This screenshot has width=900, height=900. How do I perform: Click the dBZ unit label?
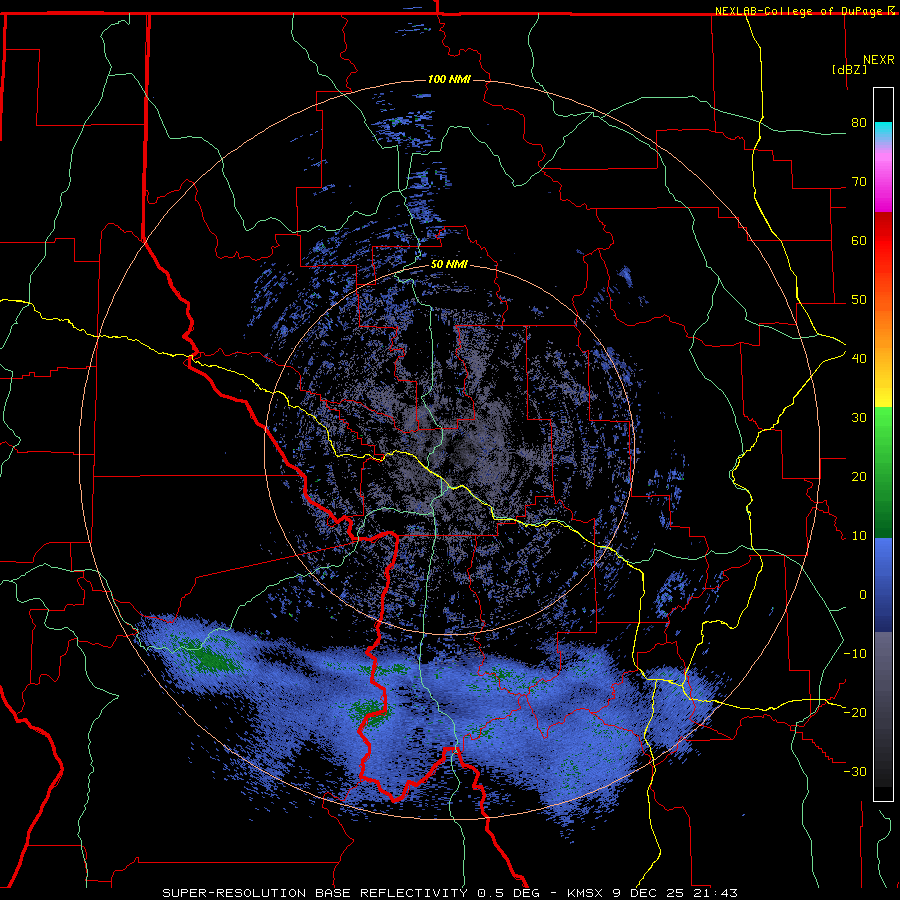coord(849,69)
